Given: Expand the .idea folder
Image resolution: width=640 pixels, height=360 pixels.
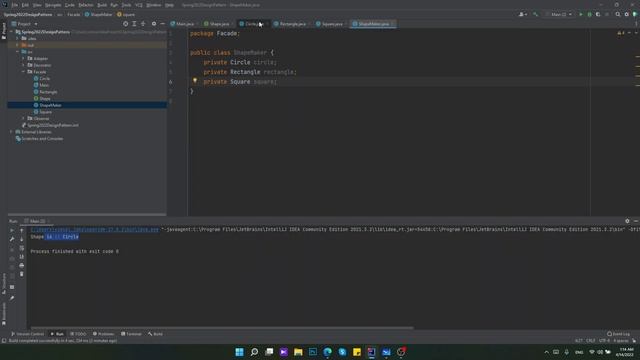Looking at the screenshot, I should [18, 38].
